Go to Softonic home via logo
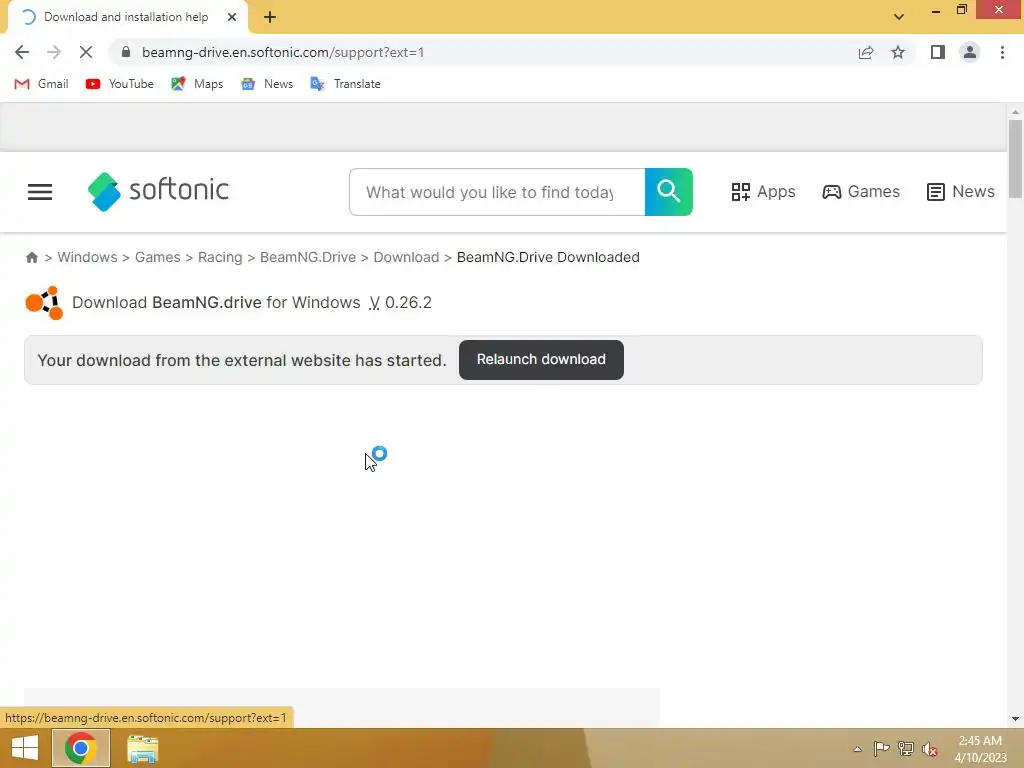 pos(158,191)
